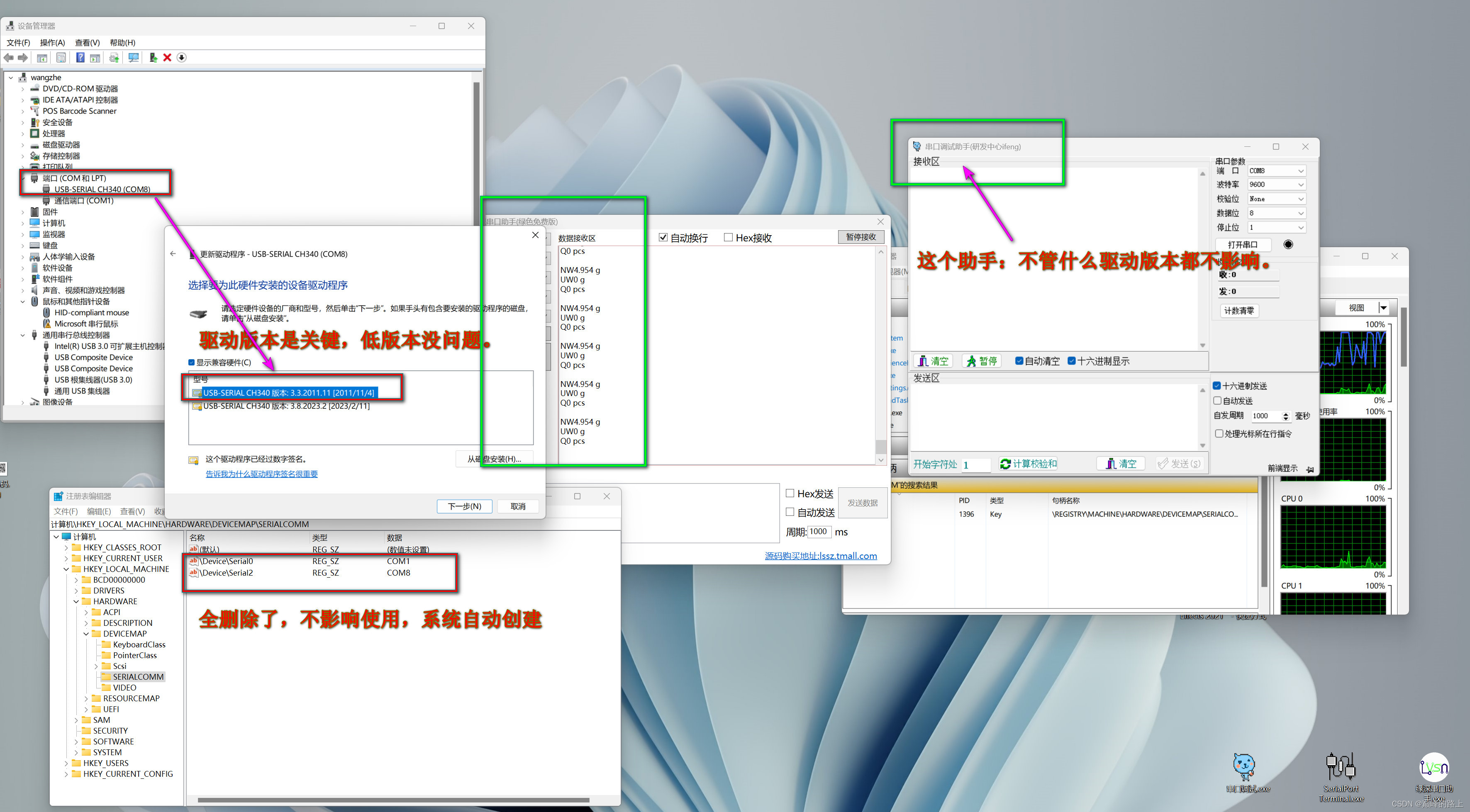Click Device Manager's vertical scrollbar

476,154
